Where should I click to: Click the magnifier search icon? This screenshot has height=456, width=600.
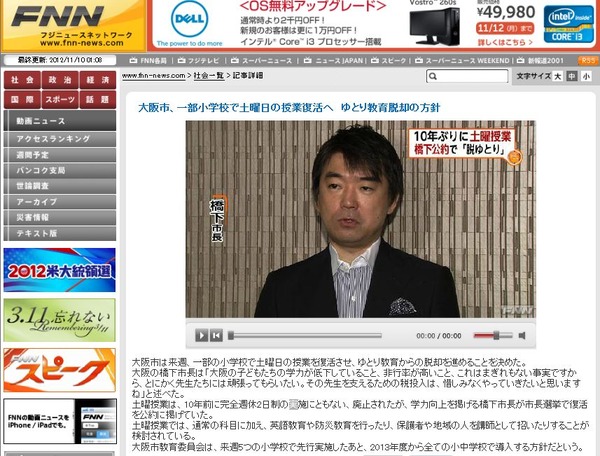pos(433,76)
